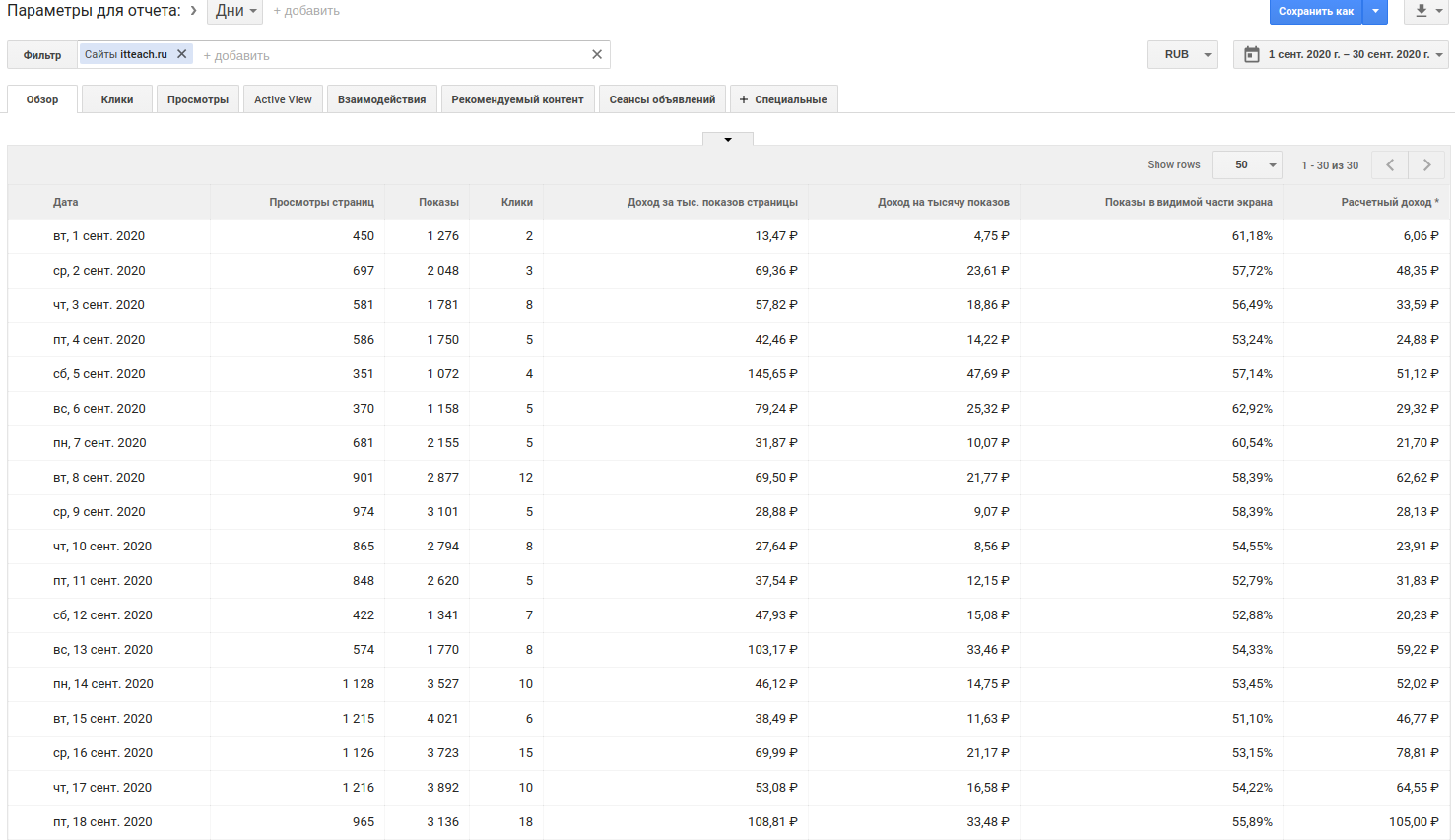Select the date пт, 18 сент. 2020
Image resolution: width=1455 pixels, height=840 pixels.
click(102, 822)
